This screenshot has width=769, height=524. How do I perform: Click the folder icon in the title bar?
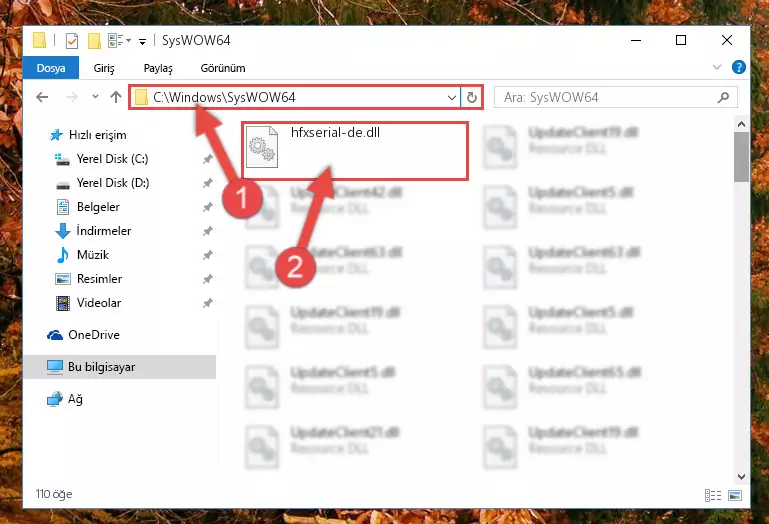click(39, 40)
